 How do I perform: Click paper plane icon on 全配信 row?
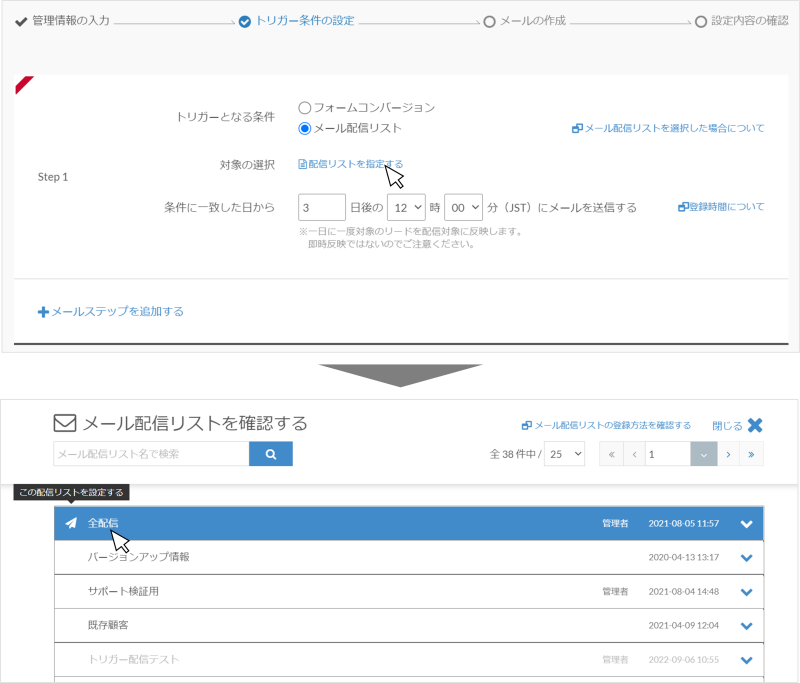point(71,523)
